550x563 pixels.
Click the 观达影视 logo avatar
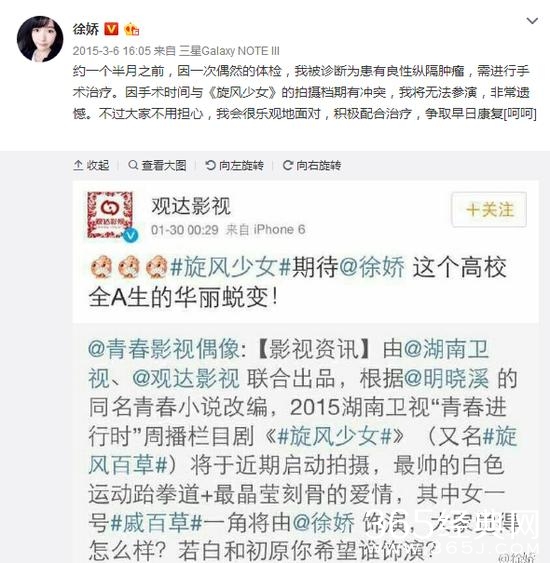coord(110,215)
